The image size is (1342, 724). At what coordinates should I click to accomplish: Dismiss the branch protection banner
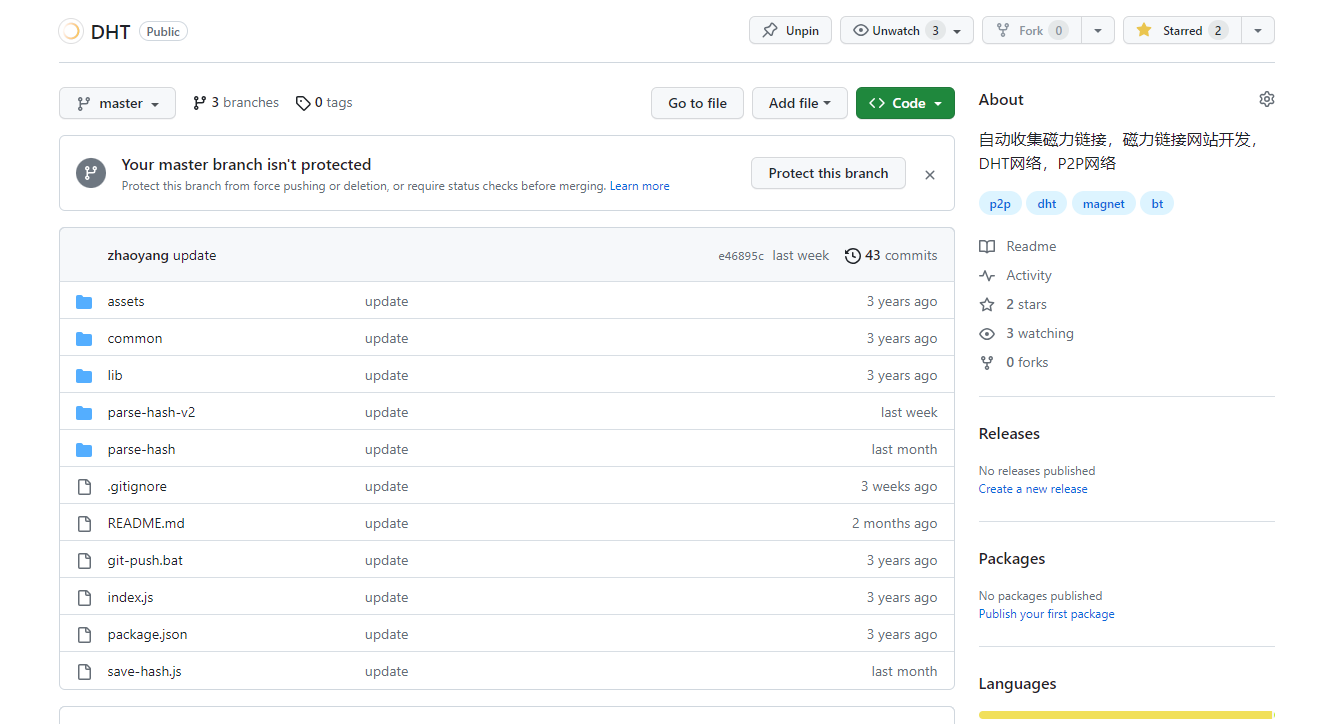point(930,175)
